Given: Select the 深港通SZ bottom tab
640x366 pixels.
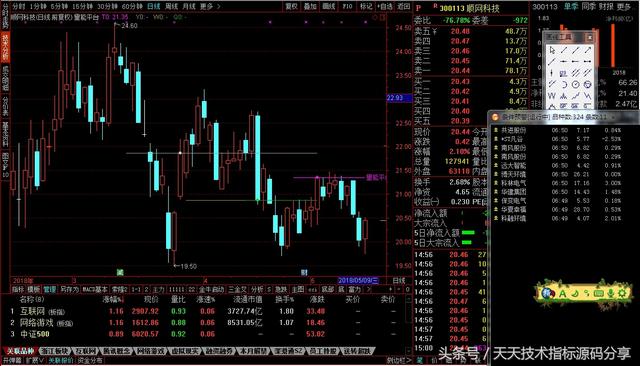Looking at the screenshot, I should click(x=289, y=351).
